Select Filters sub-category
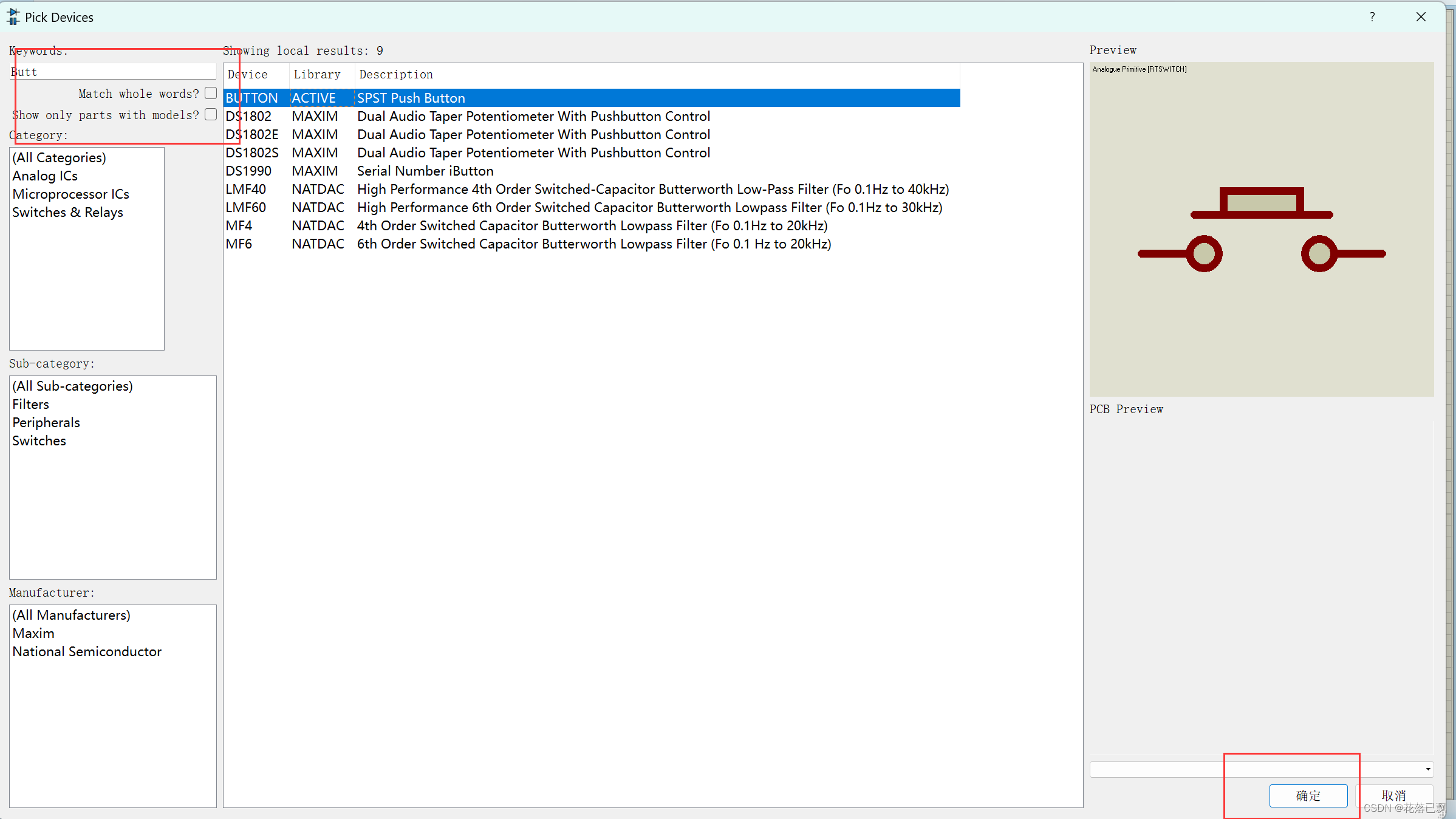 point(30,404)
